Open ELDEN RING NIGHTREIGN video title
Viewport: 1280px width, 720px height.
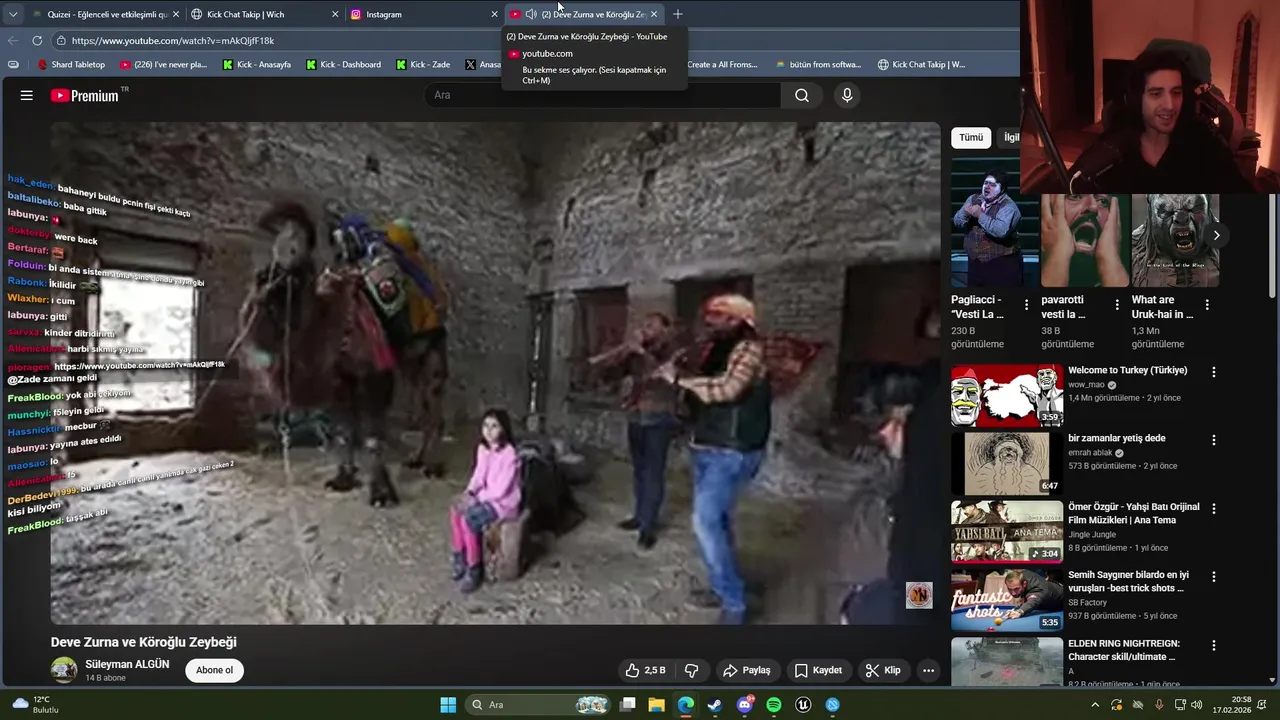(x=1124, y=650)
